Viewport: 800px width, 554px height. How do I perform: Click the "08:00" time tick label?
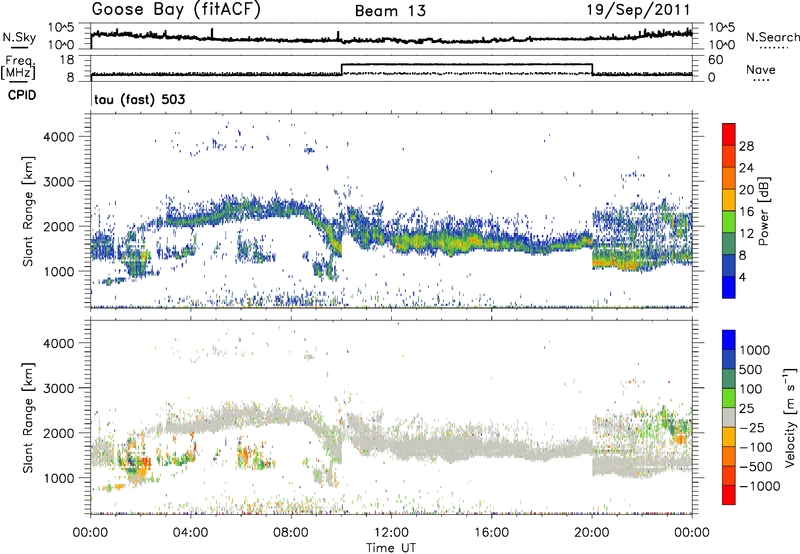pos(291,533)
